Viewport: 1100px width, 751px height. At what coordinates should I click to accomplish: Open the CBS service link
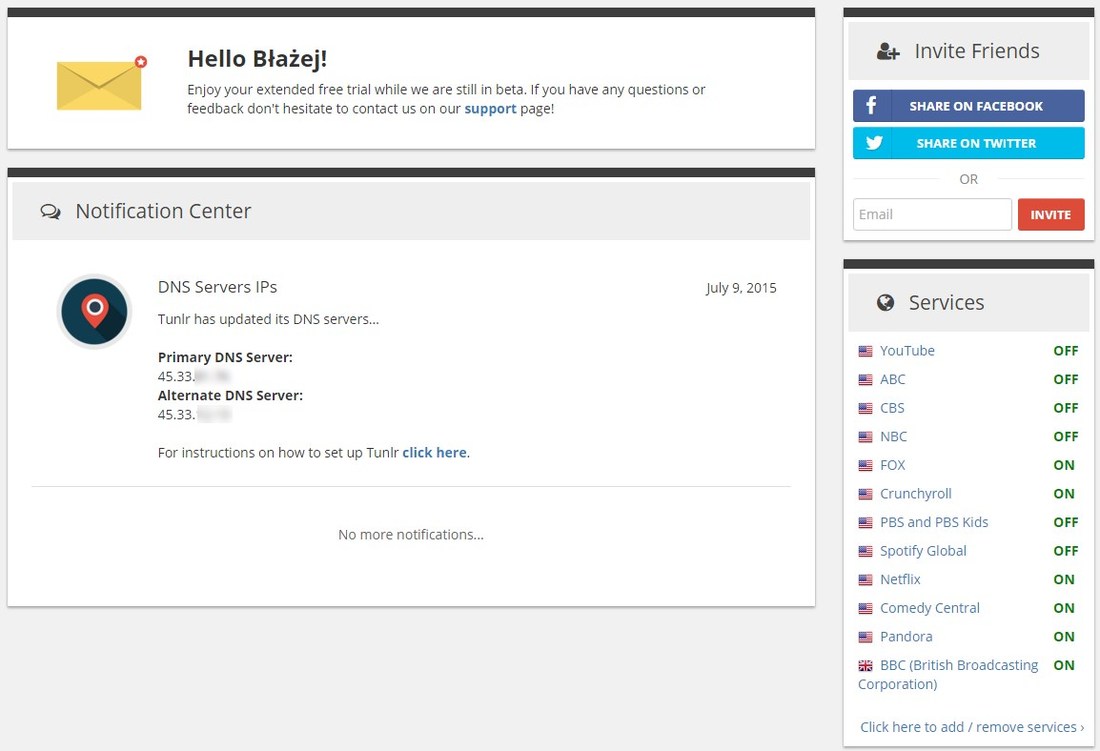(892, 408)
